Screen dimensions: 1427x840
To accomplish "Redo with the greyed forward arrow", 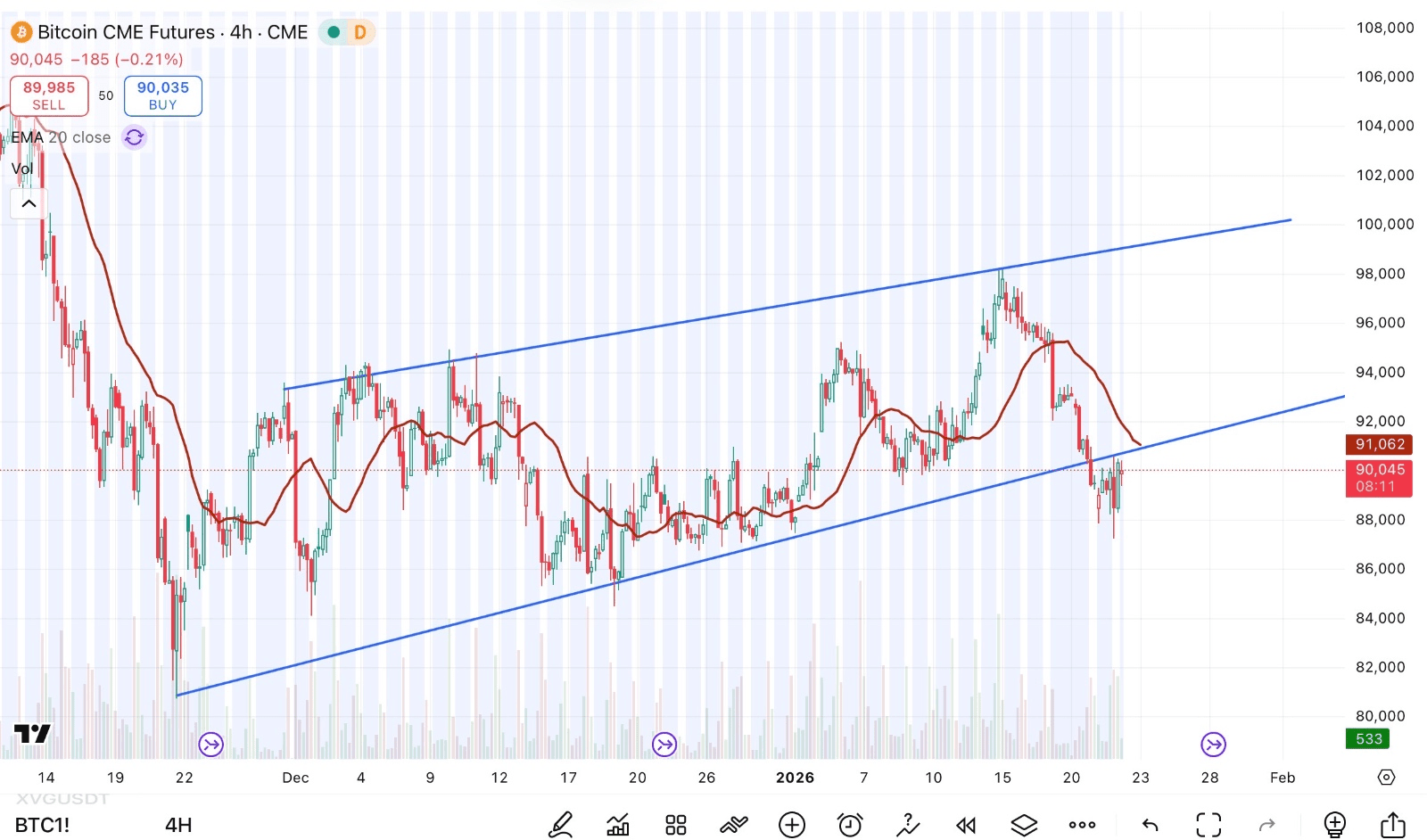I will [1267, 825].
